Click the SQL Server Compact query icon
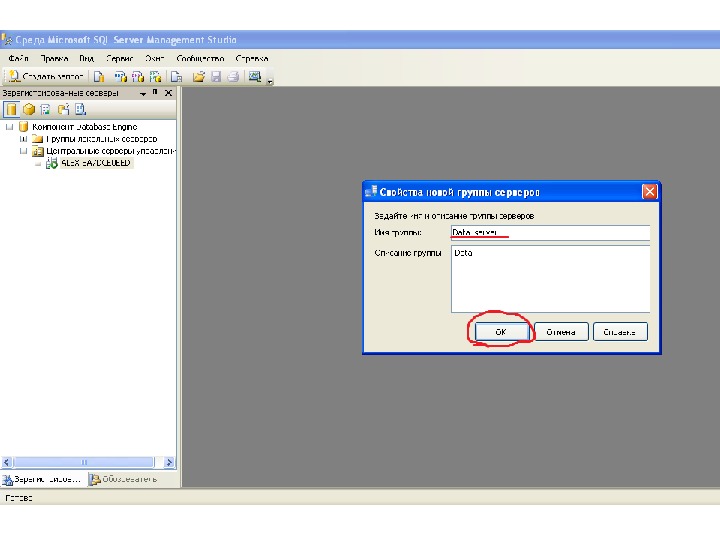This screenshot has width=720, height=540. click(x=176, y=76)
